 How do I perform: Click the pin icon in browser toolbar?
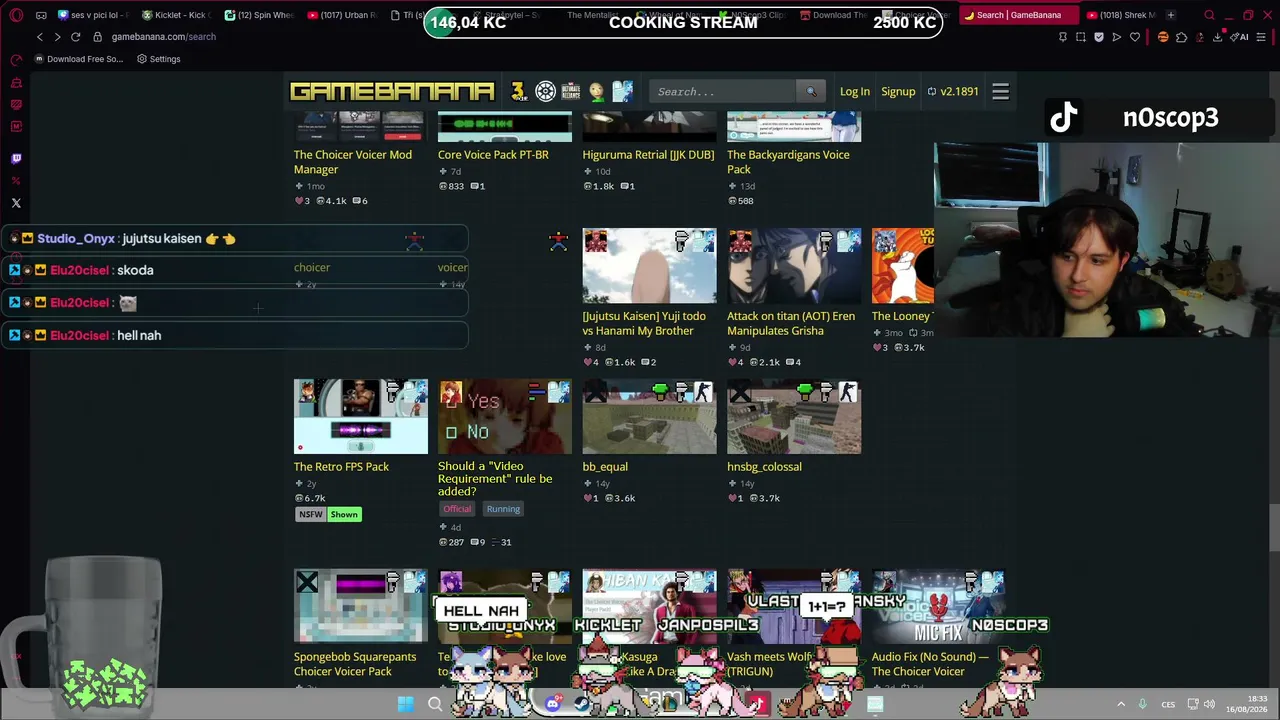[x=1063, y=37]
